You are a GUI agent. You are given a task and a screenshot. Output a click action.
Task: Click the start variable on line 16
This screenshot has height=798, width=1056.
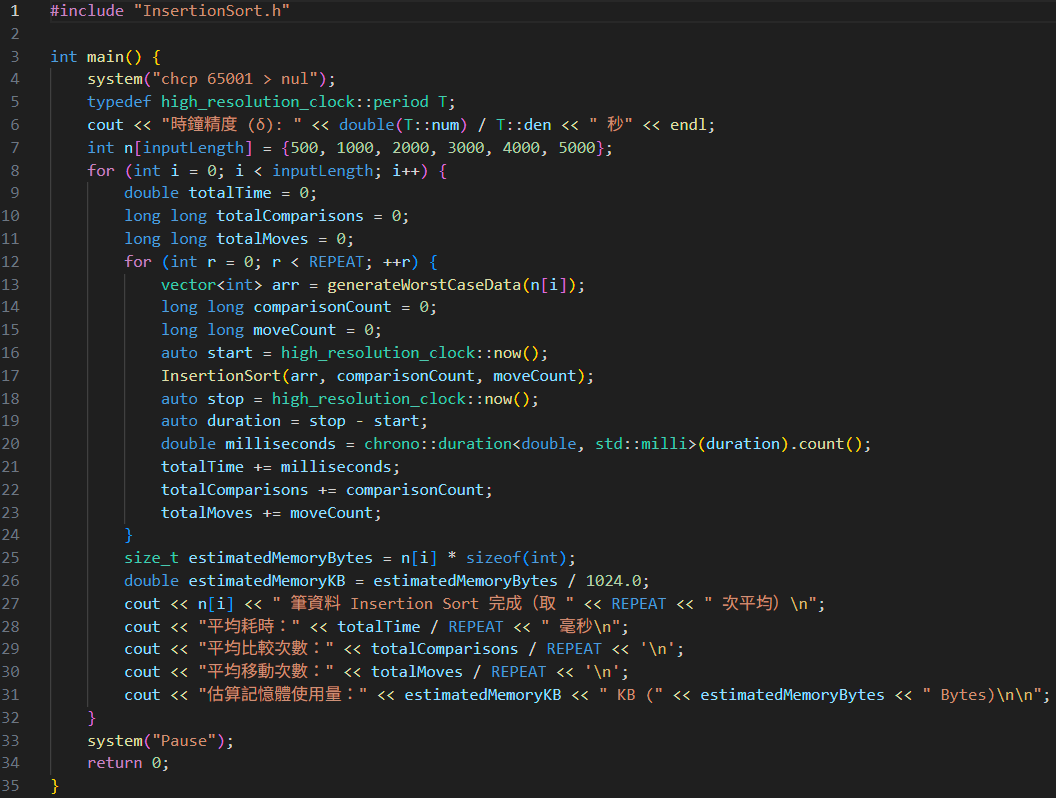coord(230,353)
